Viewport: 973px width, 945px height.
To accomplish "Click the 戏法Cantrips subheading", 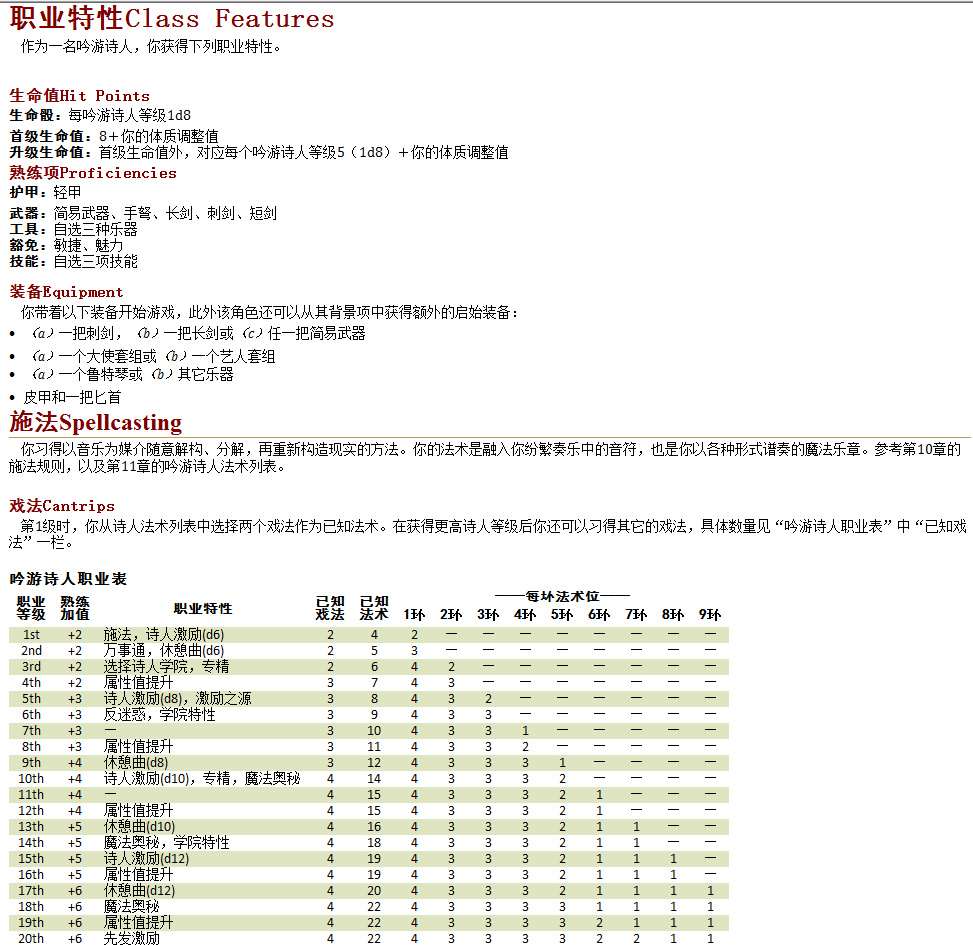I will point(62,506).
